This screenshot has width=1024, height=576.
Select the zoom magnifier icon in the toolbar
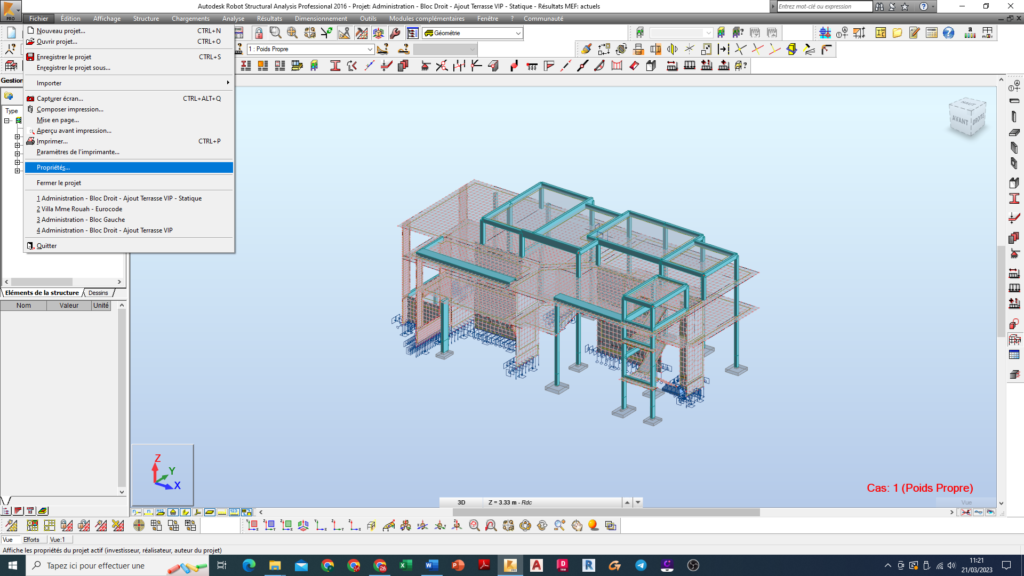[276, 32]
